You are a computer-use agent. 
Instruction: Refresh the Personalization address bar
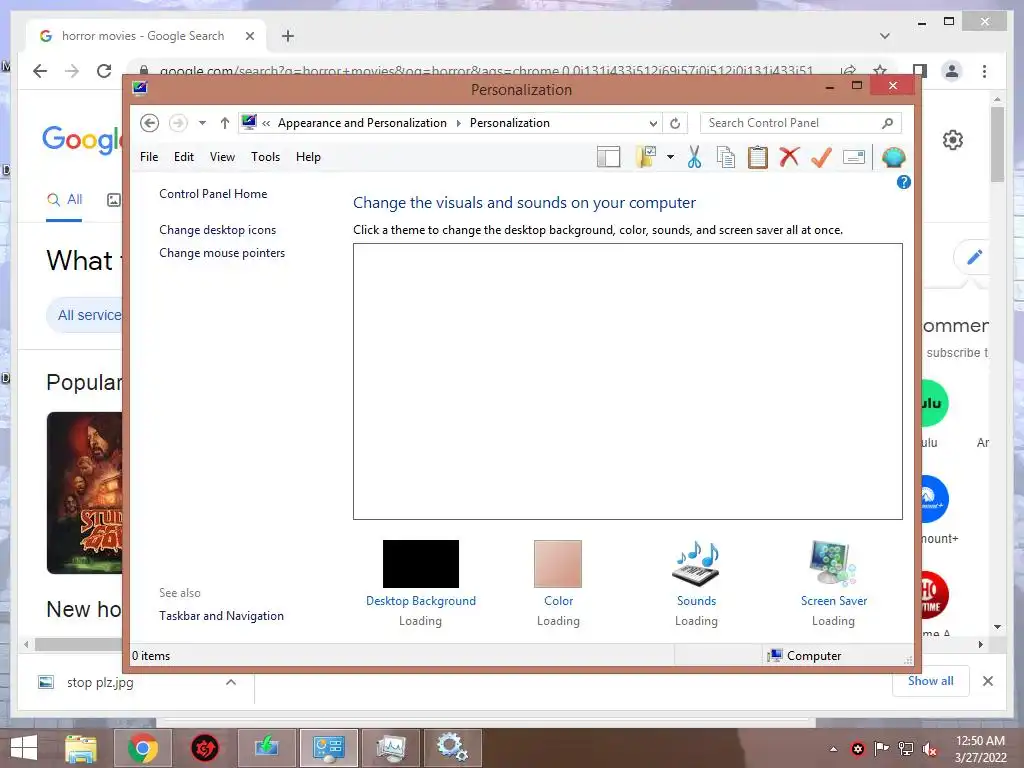pyautogui.click(x=675, y=123)
